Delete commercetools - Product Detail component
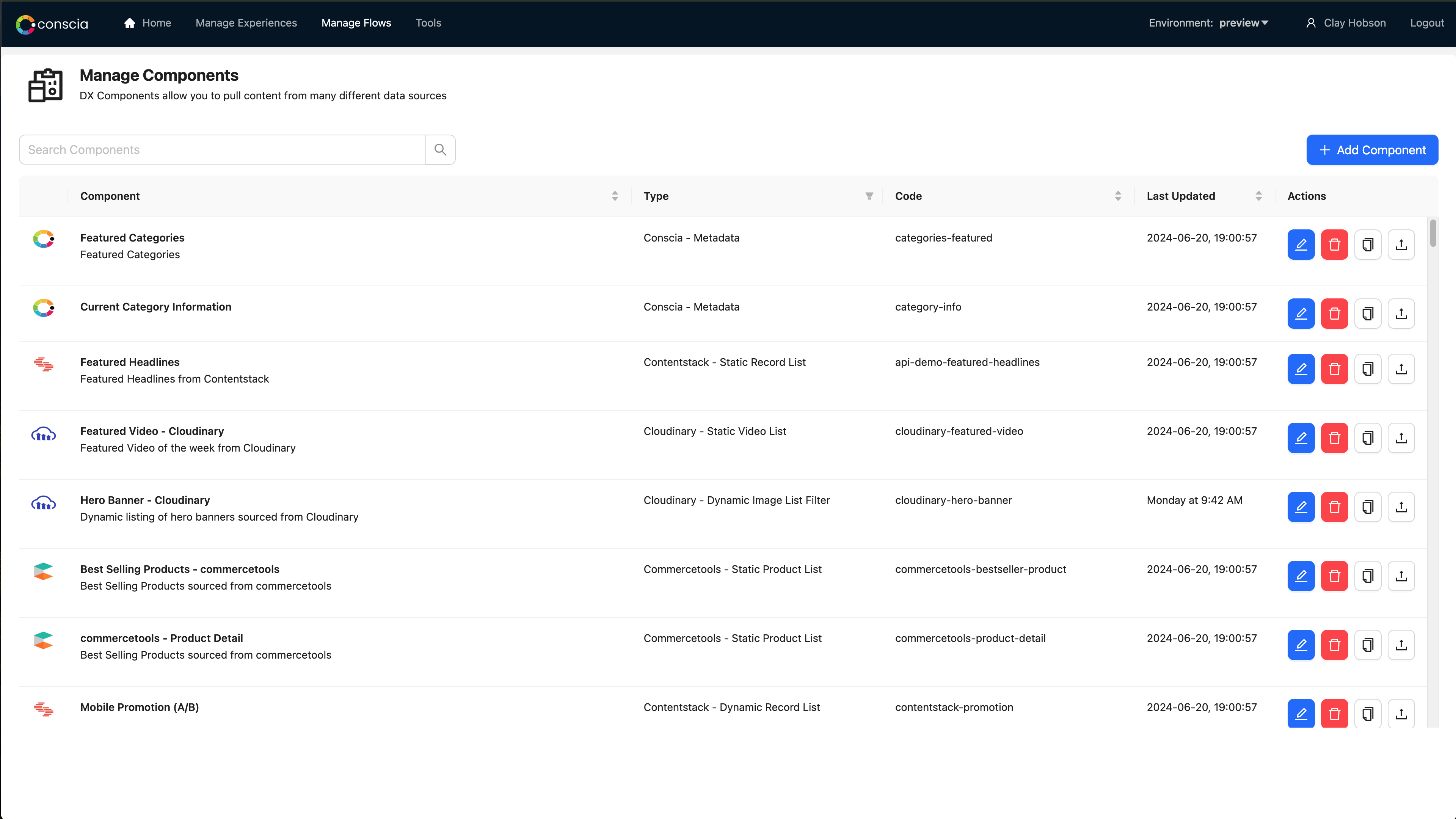Screen dimensions: 1456x819 (x=1334, y=645)
